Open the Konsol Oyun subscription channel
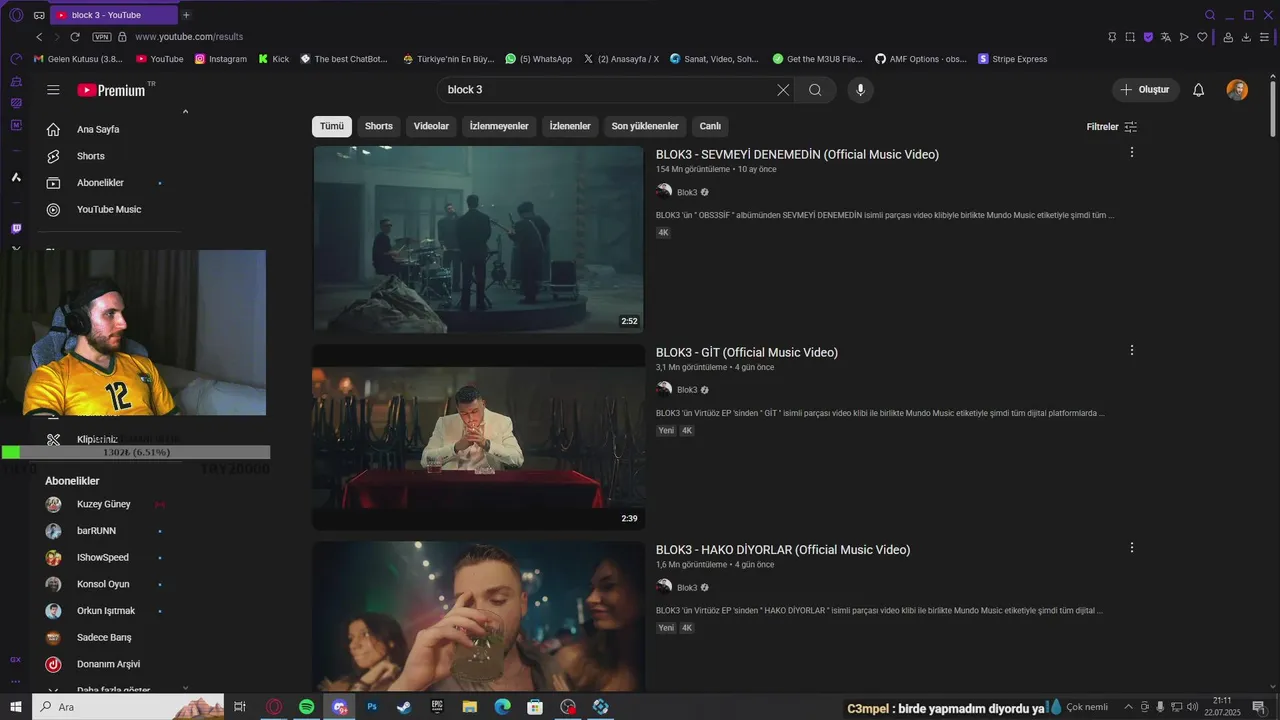This screenshot has height=720, width=1280. coord(103,584)
